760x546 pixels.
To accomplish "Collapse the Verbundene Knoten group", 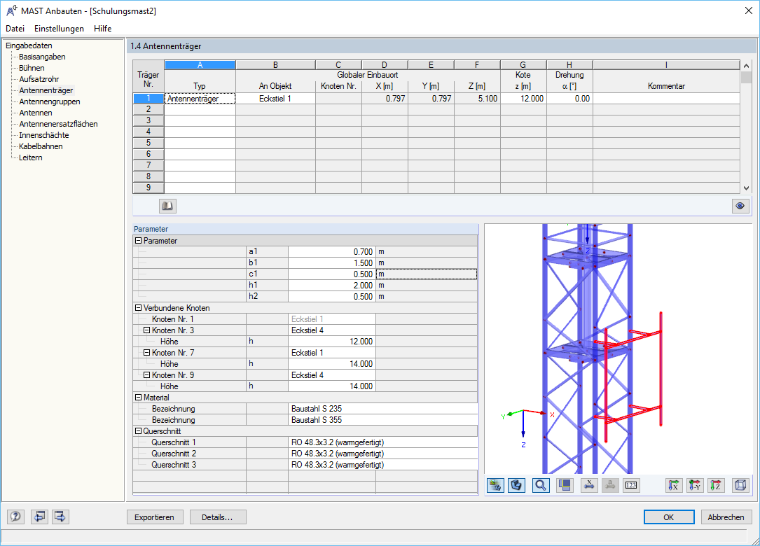I will (x=138, y=308).
